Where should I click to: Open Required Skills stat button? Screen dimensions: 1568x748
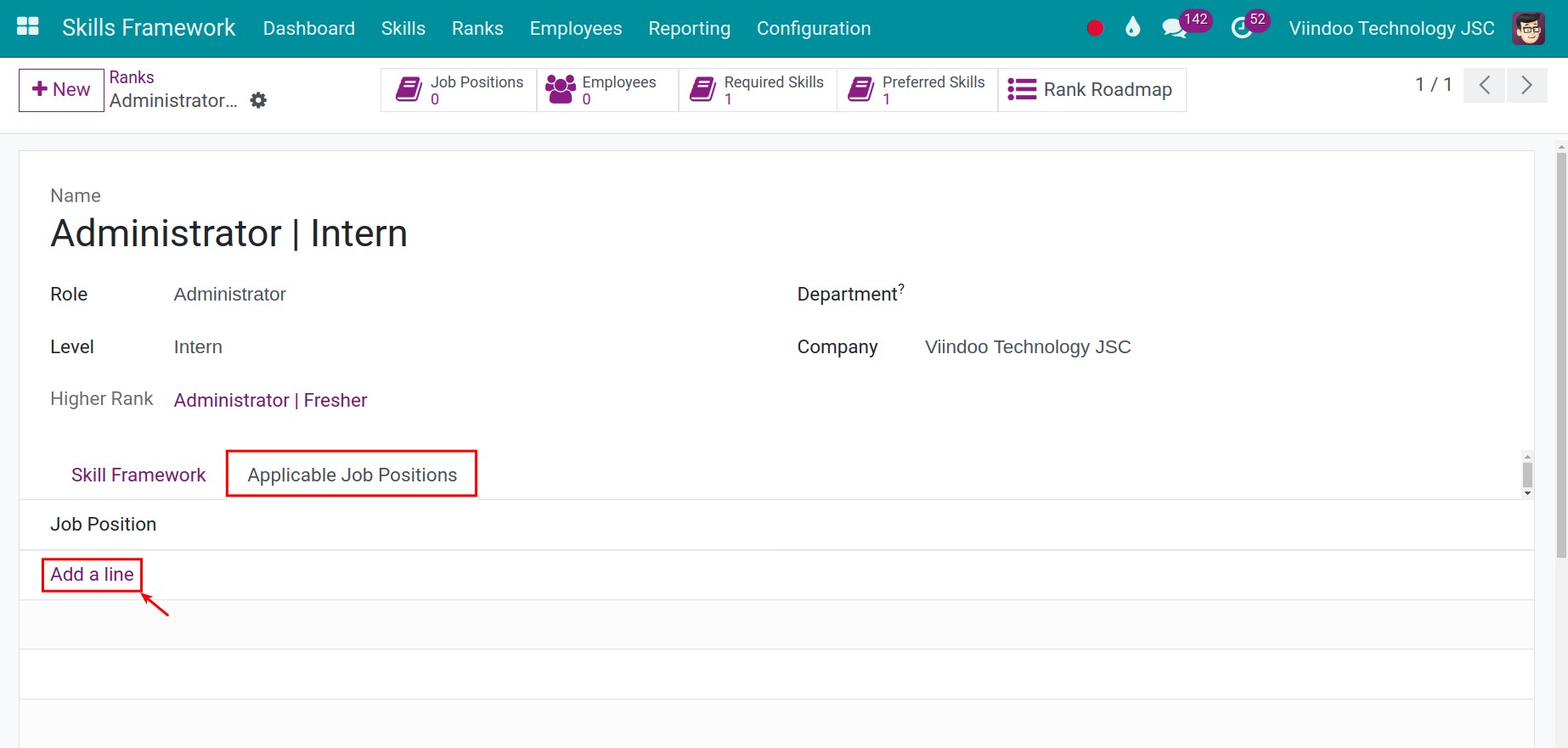click(x=758, y=90)
